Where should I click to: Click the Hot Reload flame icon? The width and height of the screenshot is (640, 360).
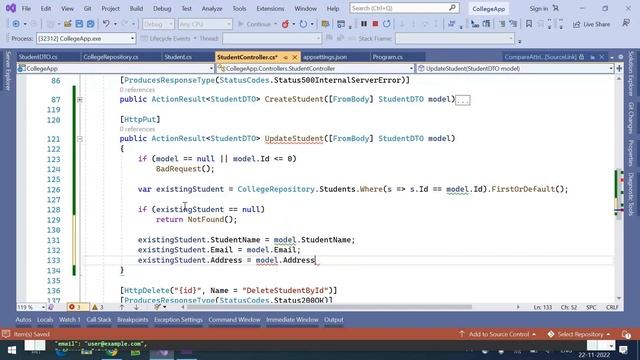(285, 24)
